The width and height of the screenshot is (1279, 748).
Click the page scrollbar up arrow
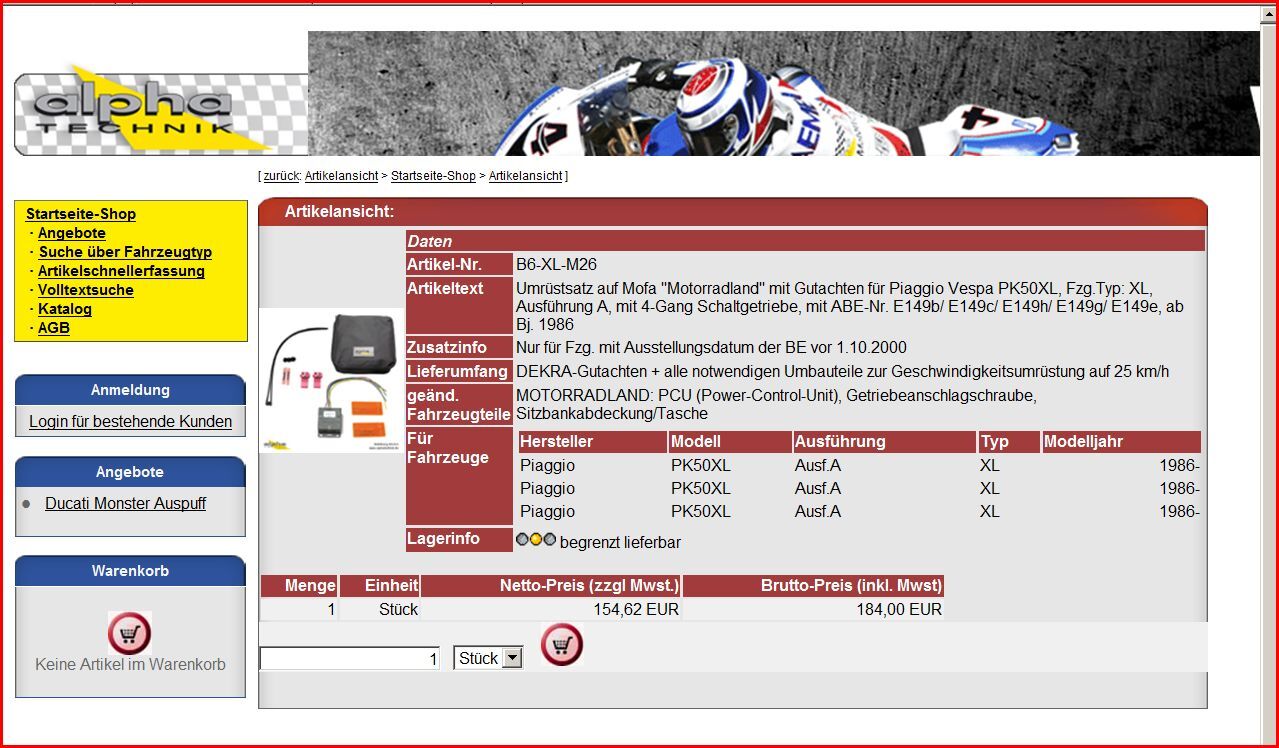(x=1268, y=17)
